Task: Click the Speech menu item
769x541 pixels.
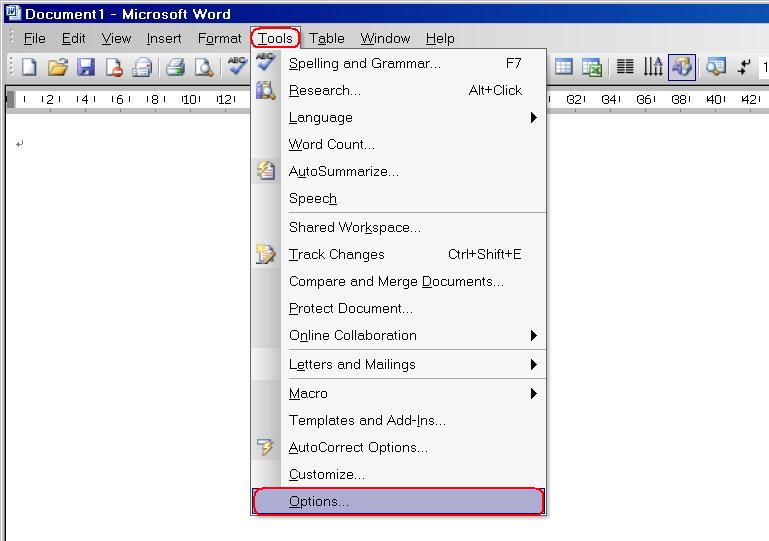Action: [x=398, y=198]
